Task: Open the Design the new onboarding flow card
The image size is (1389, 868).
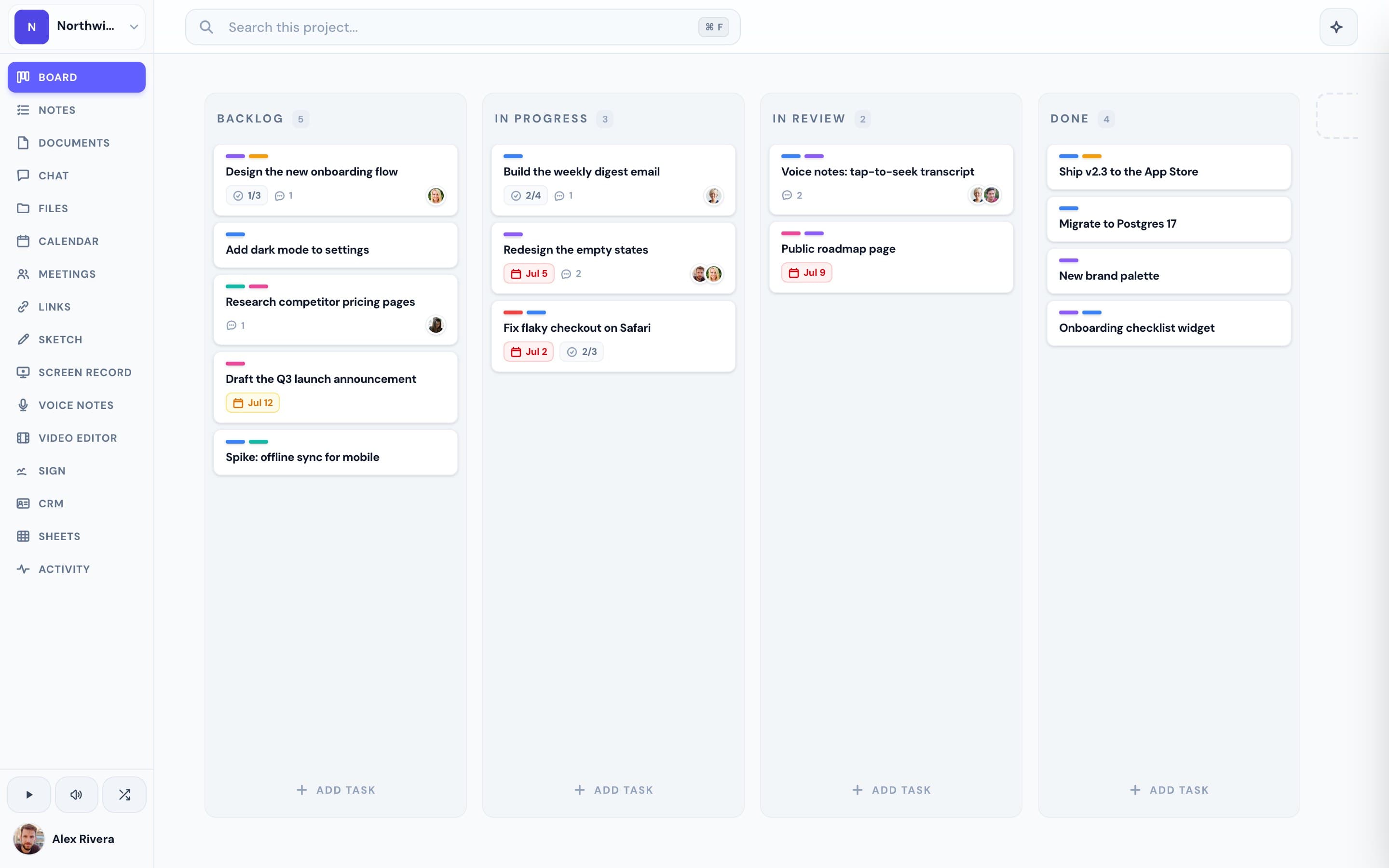Action: (336, 180)
